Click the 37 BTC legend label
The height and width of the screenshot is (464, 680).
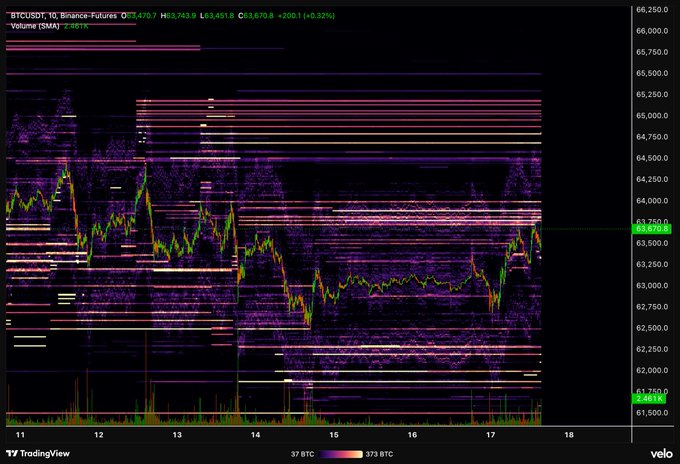(x=302, y=454)
